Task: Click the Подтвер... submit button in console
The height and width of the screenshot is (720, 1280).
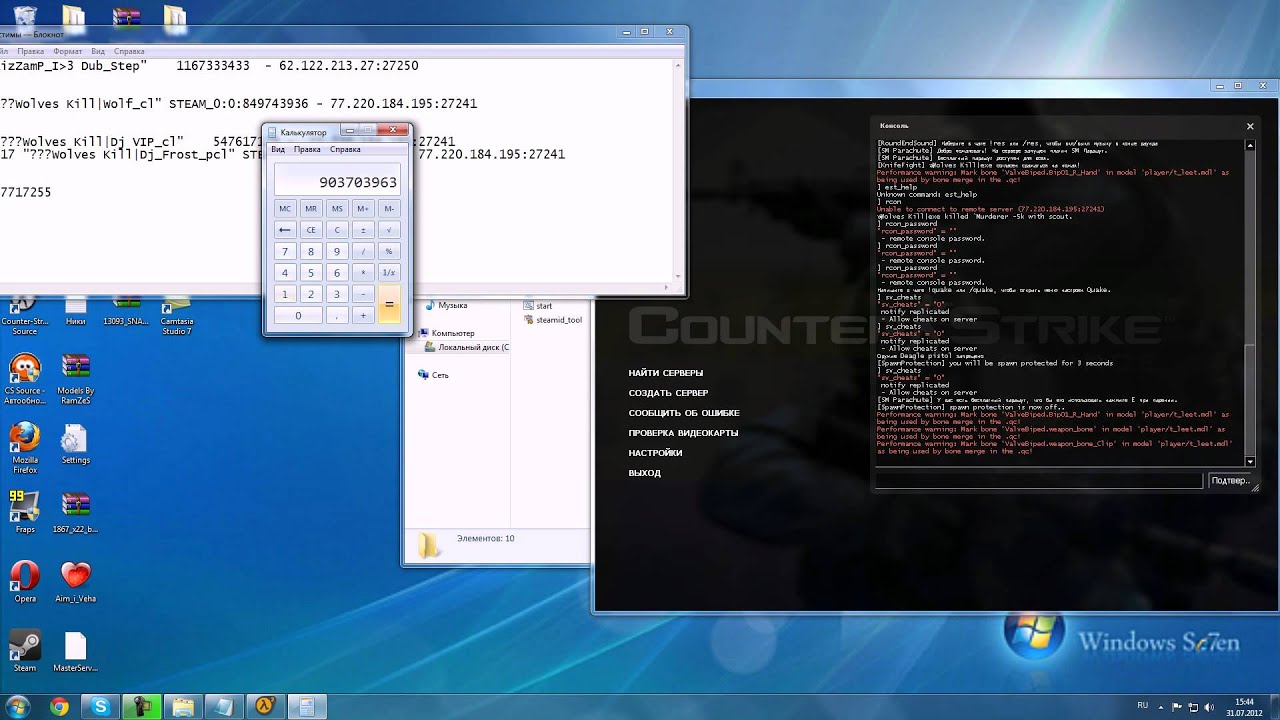Action: coord(1230,481)
